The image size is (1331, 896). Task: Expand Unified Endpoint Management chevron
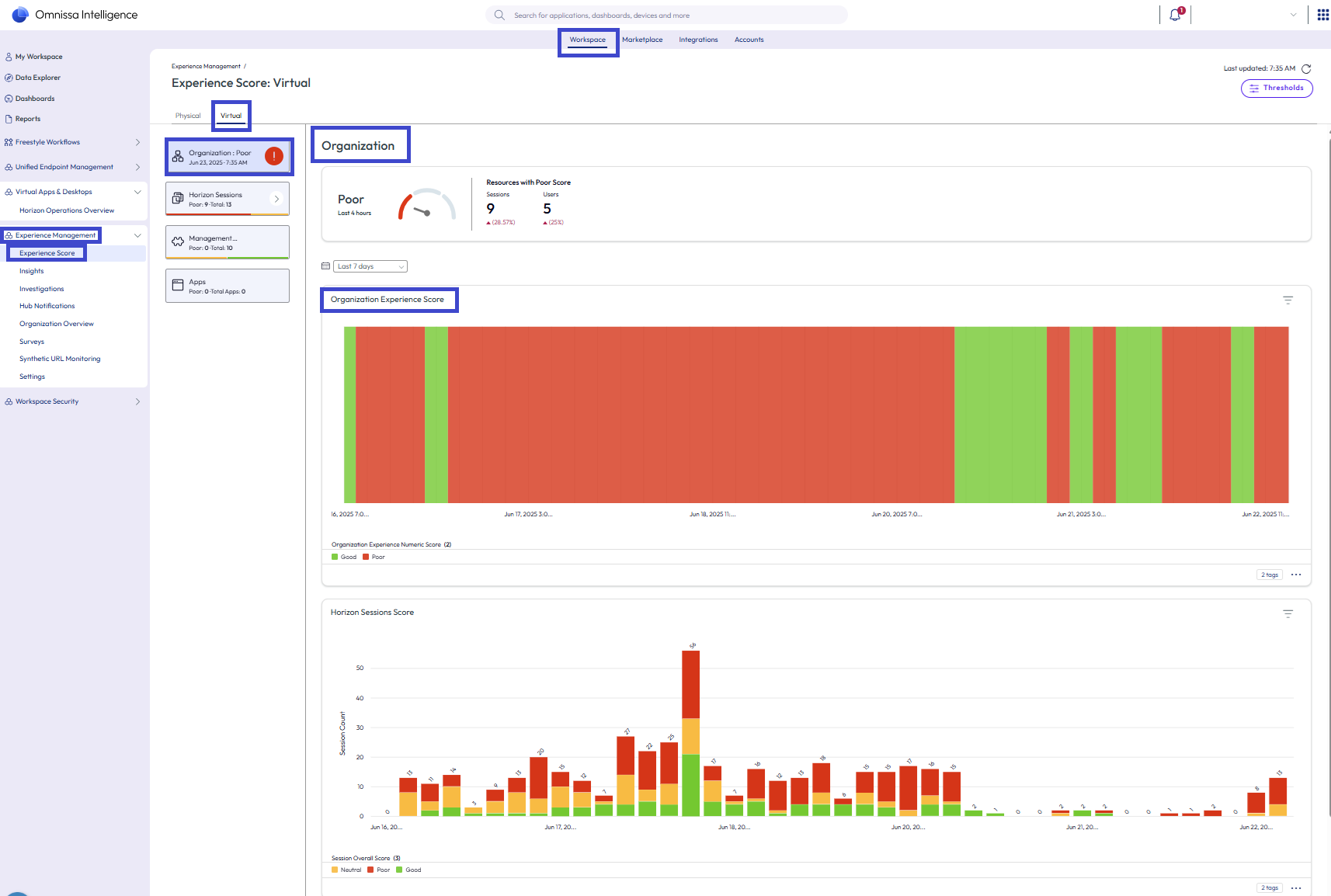tap(137, 167)
